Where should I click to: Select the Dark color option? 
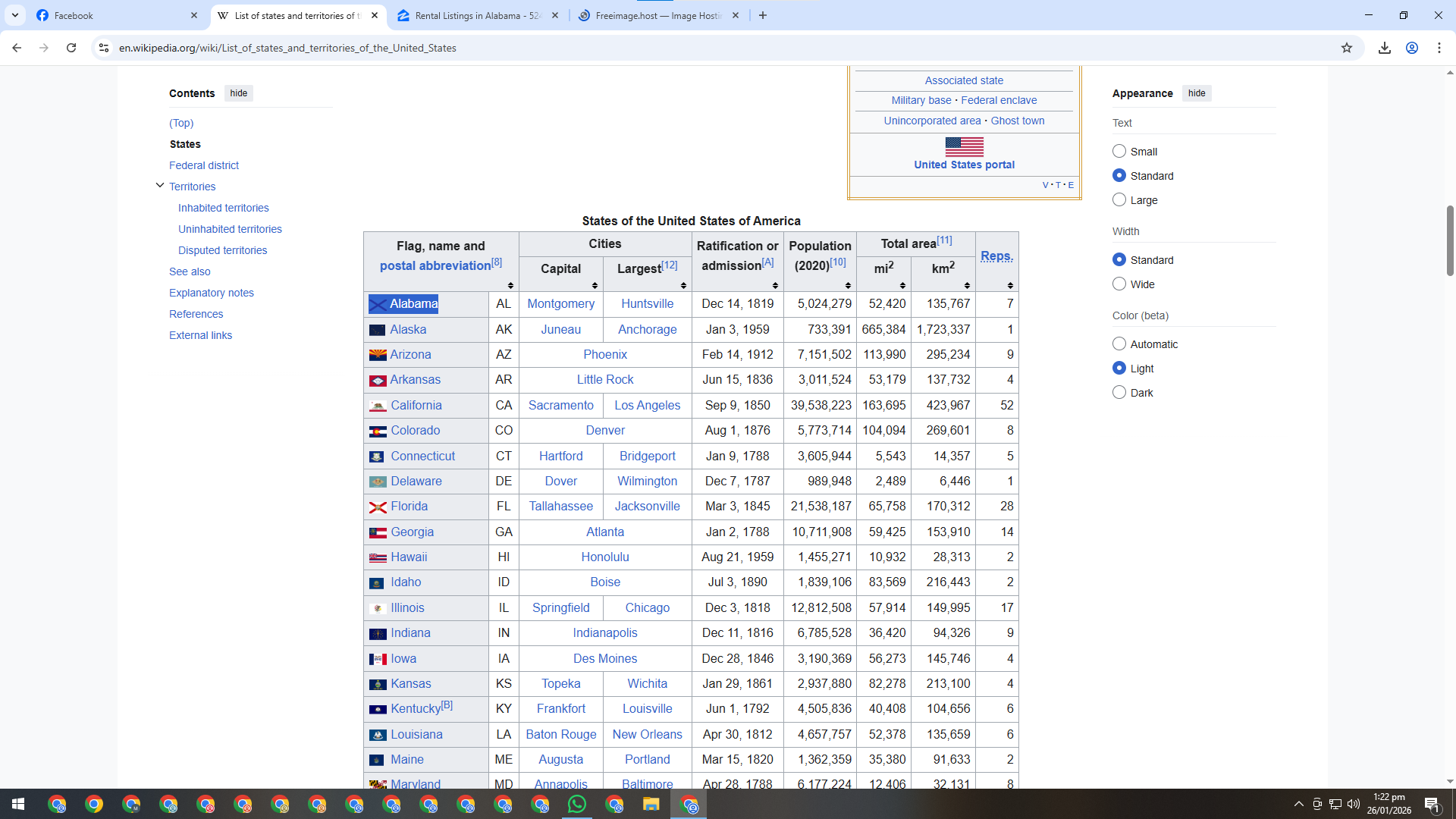point(1119,392)
